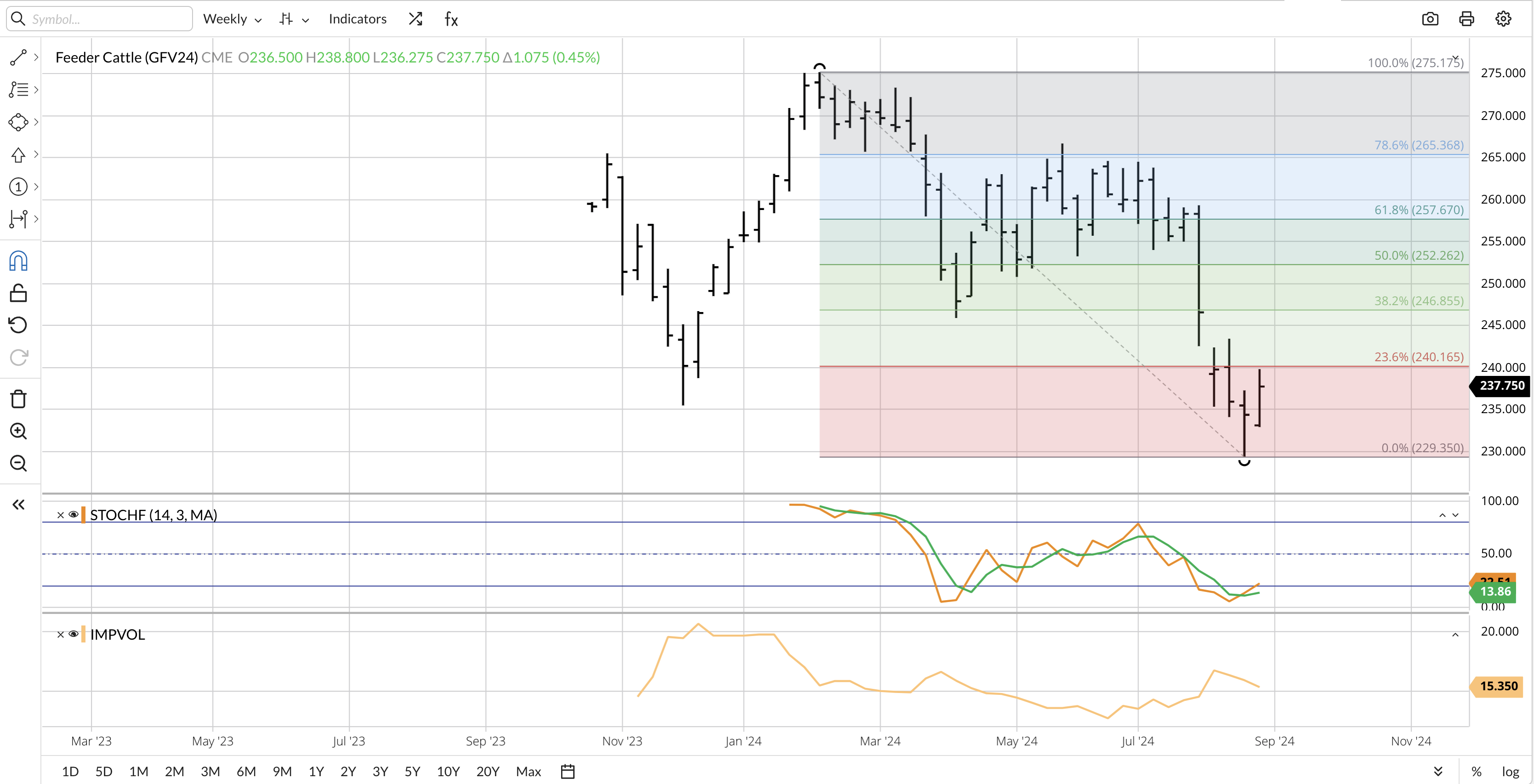Click the trash delete drawings icon
This screenshot has height=784, width=1534.
(x=18, y=399)
